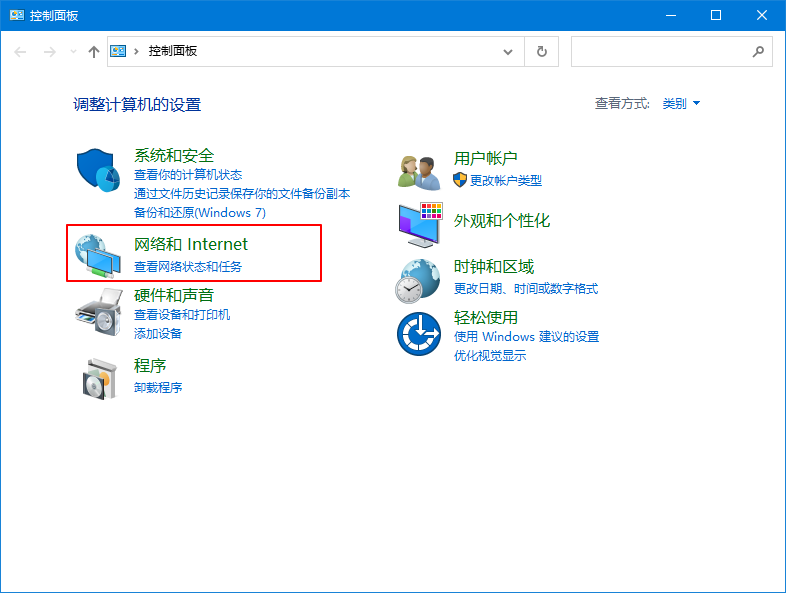Viewport: 786px width, 593px height.
Task: Click the System and Security shield icon
Action: pyautogui.click(x=98, y=170)
